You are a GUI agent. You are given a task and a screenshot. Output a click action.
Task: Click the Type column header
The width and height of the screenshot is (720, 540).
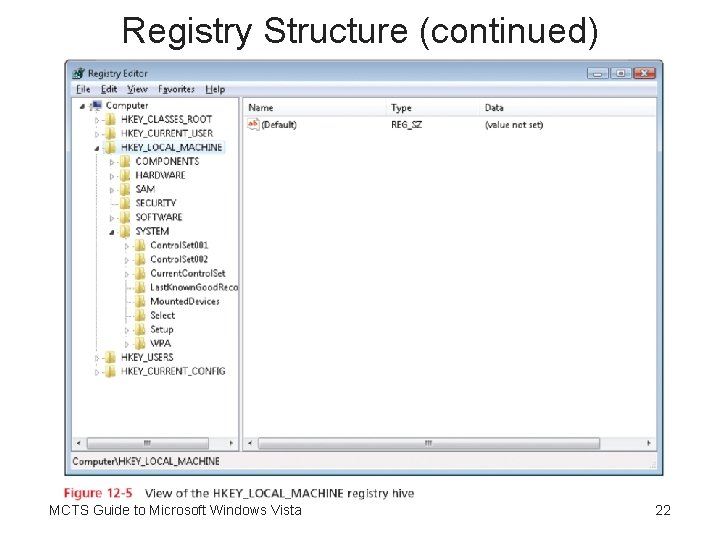click(x=433, y=108)
